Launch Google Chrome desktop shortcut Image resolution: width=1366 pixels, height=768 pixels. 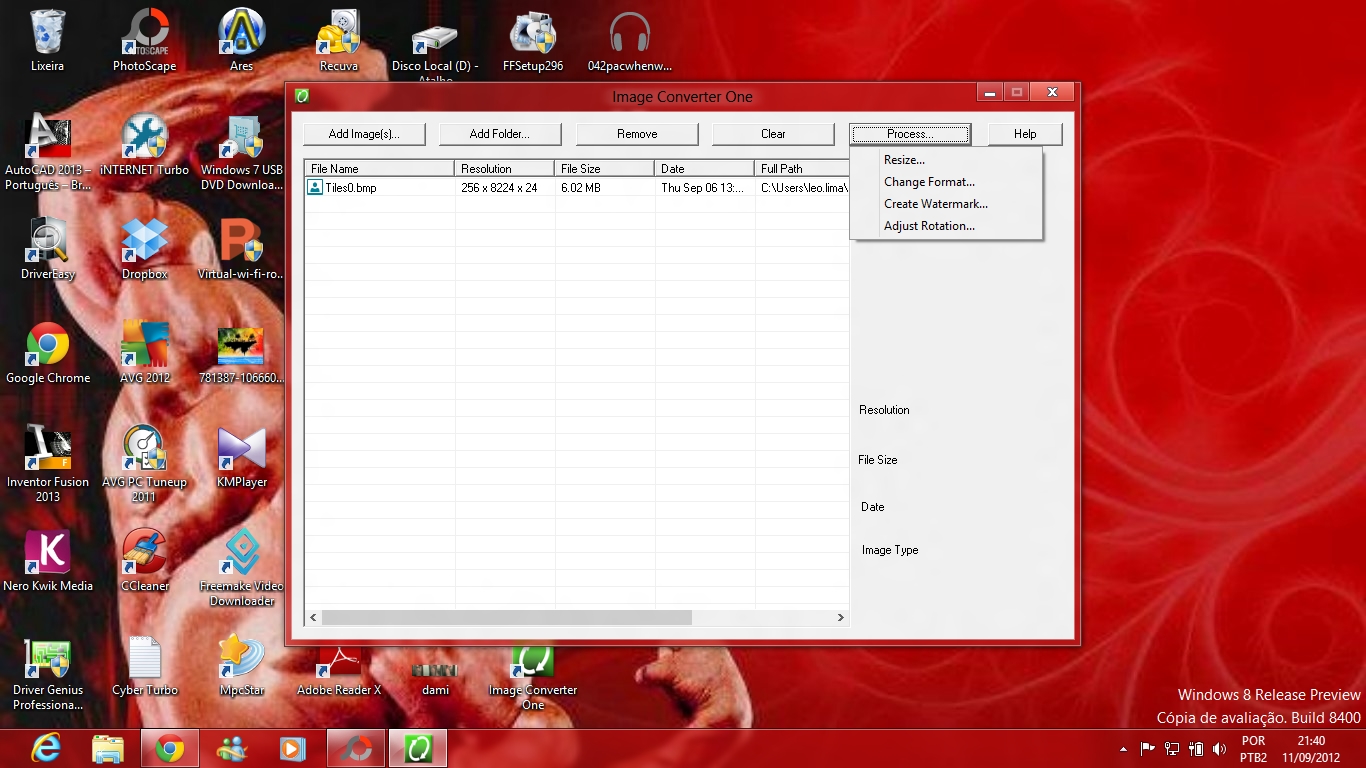(x=47, y=353)
